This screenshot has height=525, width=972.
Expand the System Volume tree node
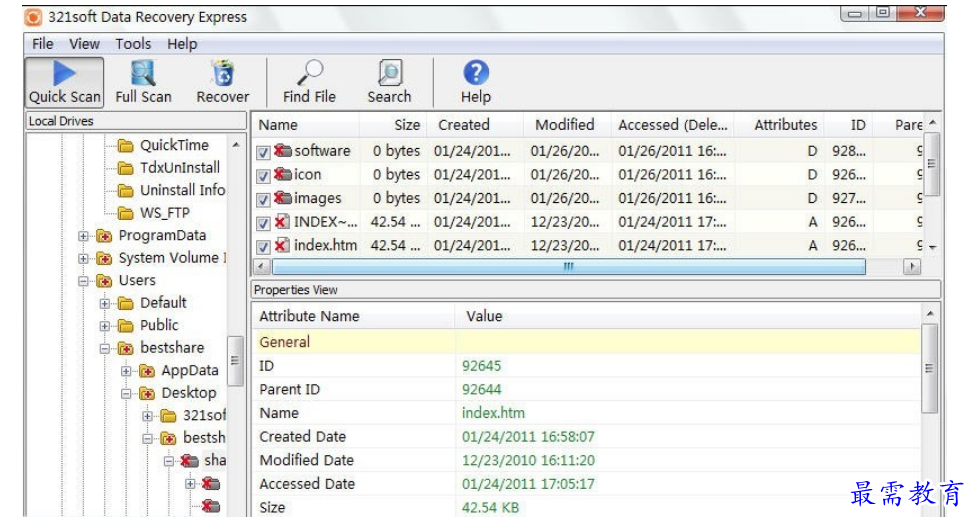tap(83, 258)
